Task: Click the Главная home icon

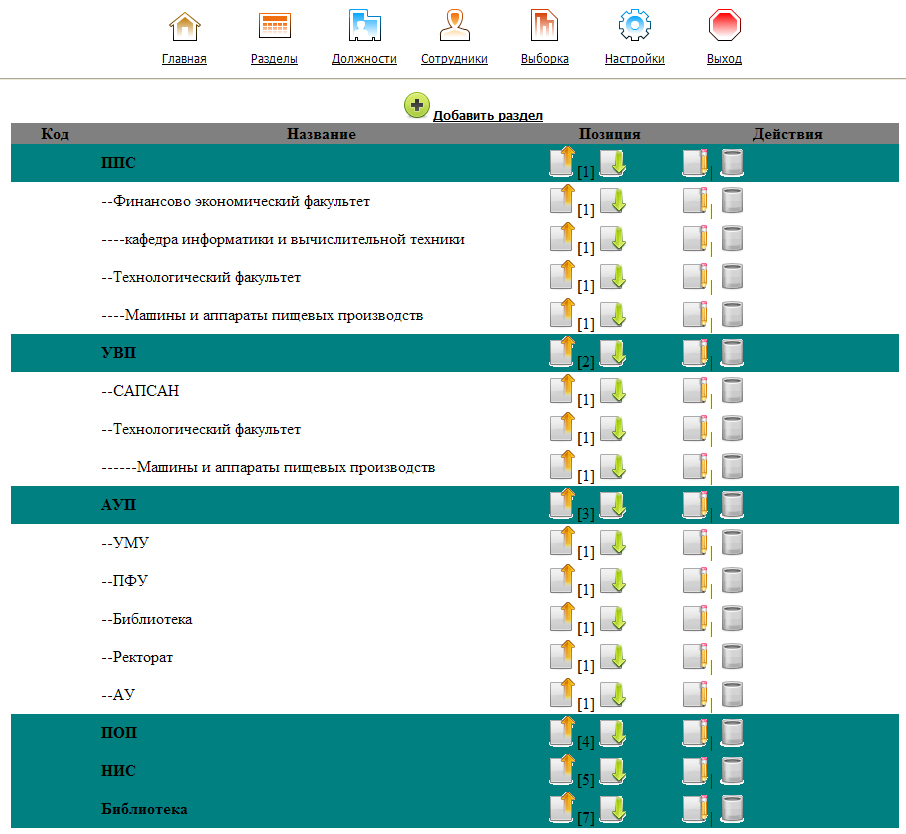Action: pyautogui.click(x=184, y=26)
